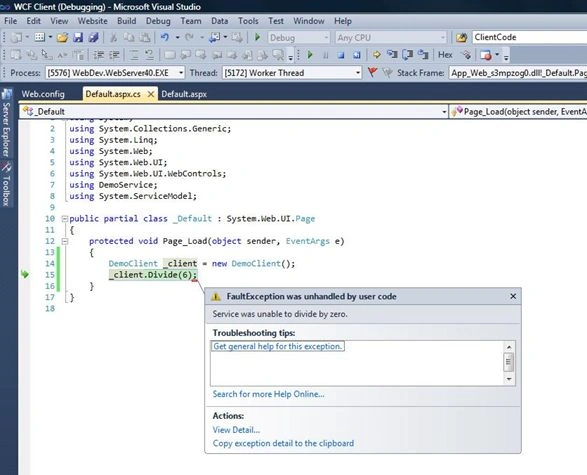The image size is (587, 475).
Task: Toggle Hex display mode
Action: pyautogui.click(x=445, y=55)
